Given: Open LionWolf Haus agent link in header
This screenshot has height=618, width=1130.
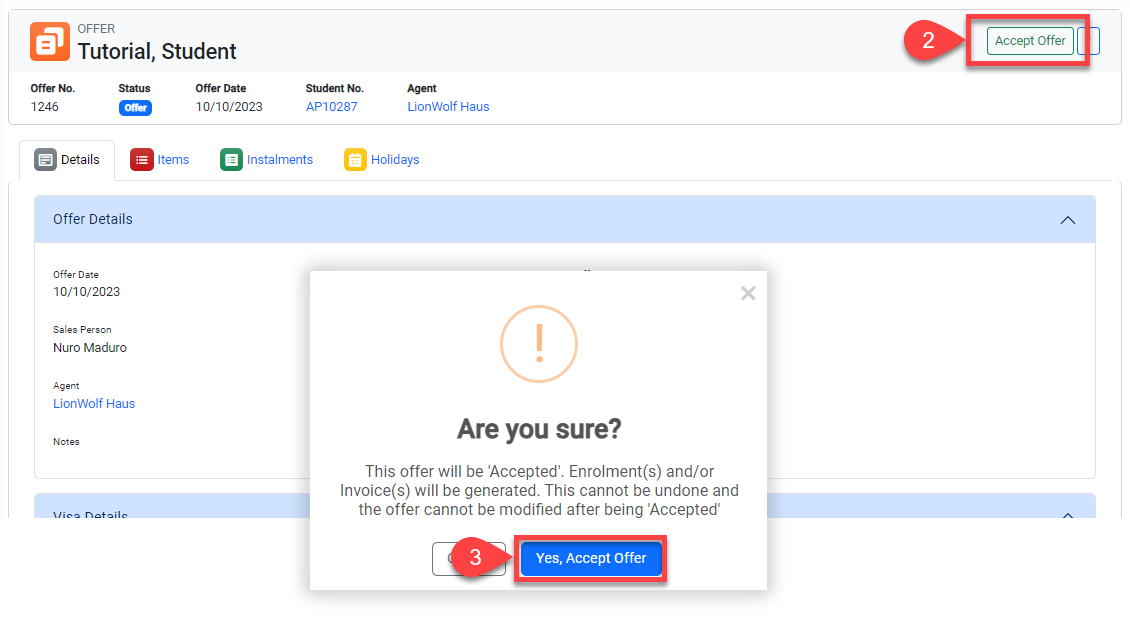Looking at the screenshot, I should click(x=448, y=107).
